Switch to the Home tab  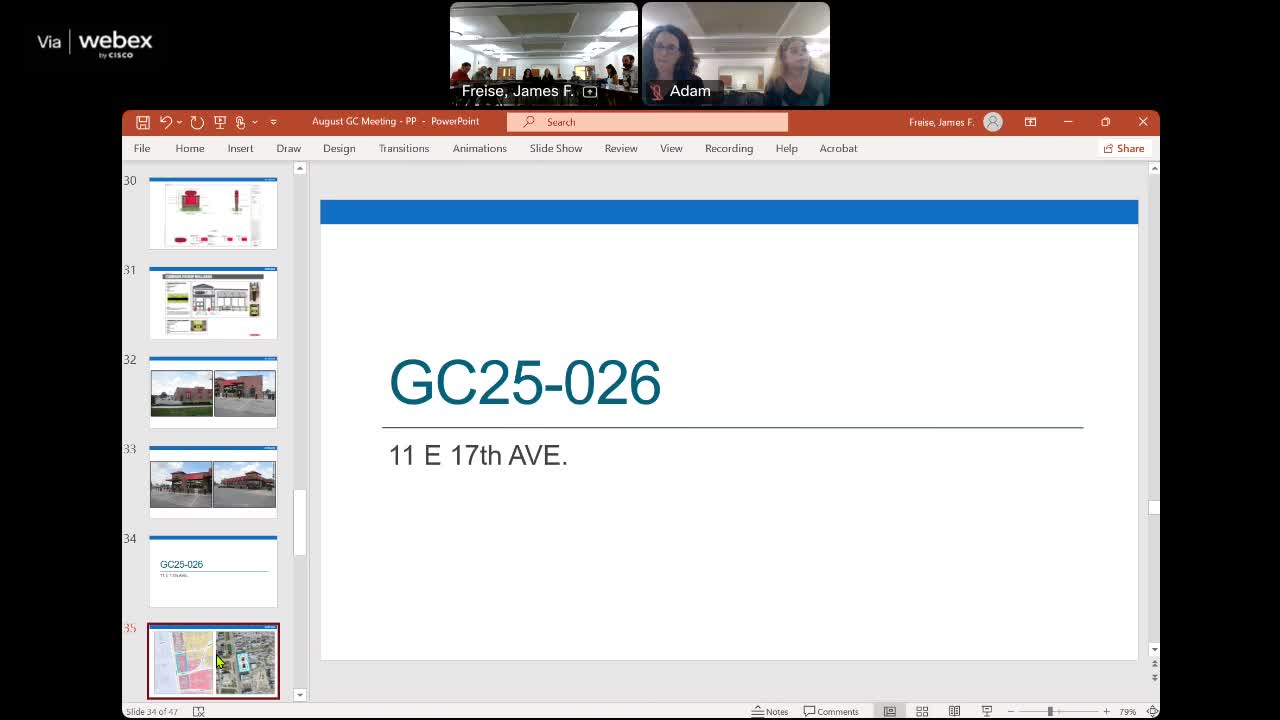click(x=190, y=148)
